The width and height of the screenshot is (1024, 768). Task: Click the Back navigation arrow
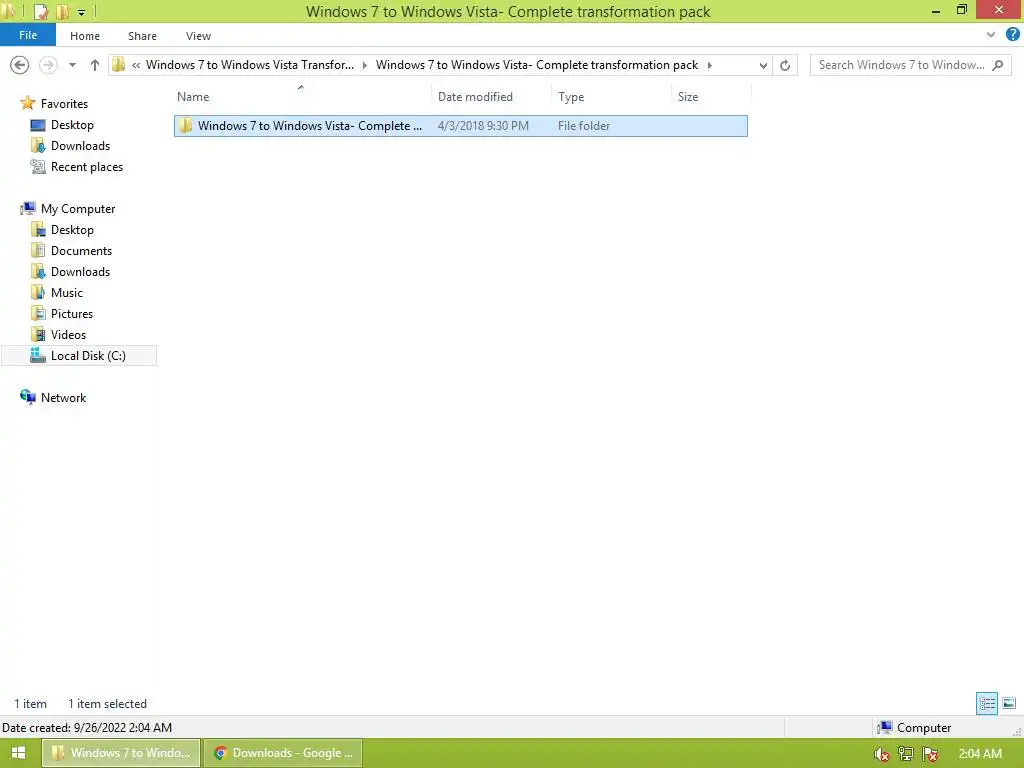point(20,65)
